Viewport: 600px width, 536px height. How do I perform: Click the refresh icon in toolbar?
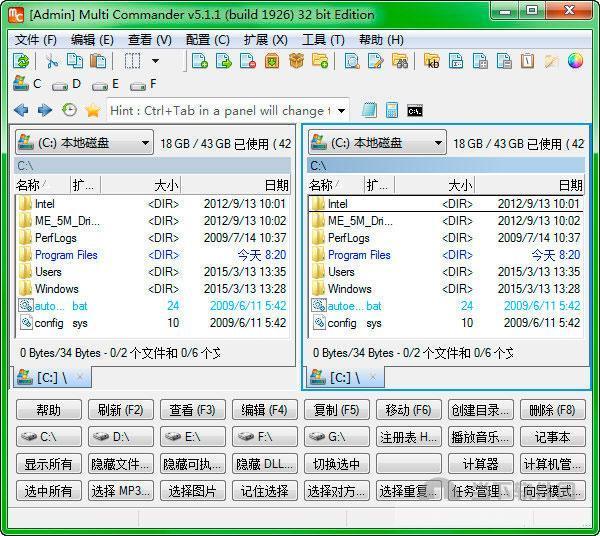point(21,61)
